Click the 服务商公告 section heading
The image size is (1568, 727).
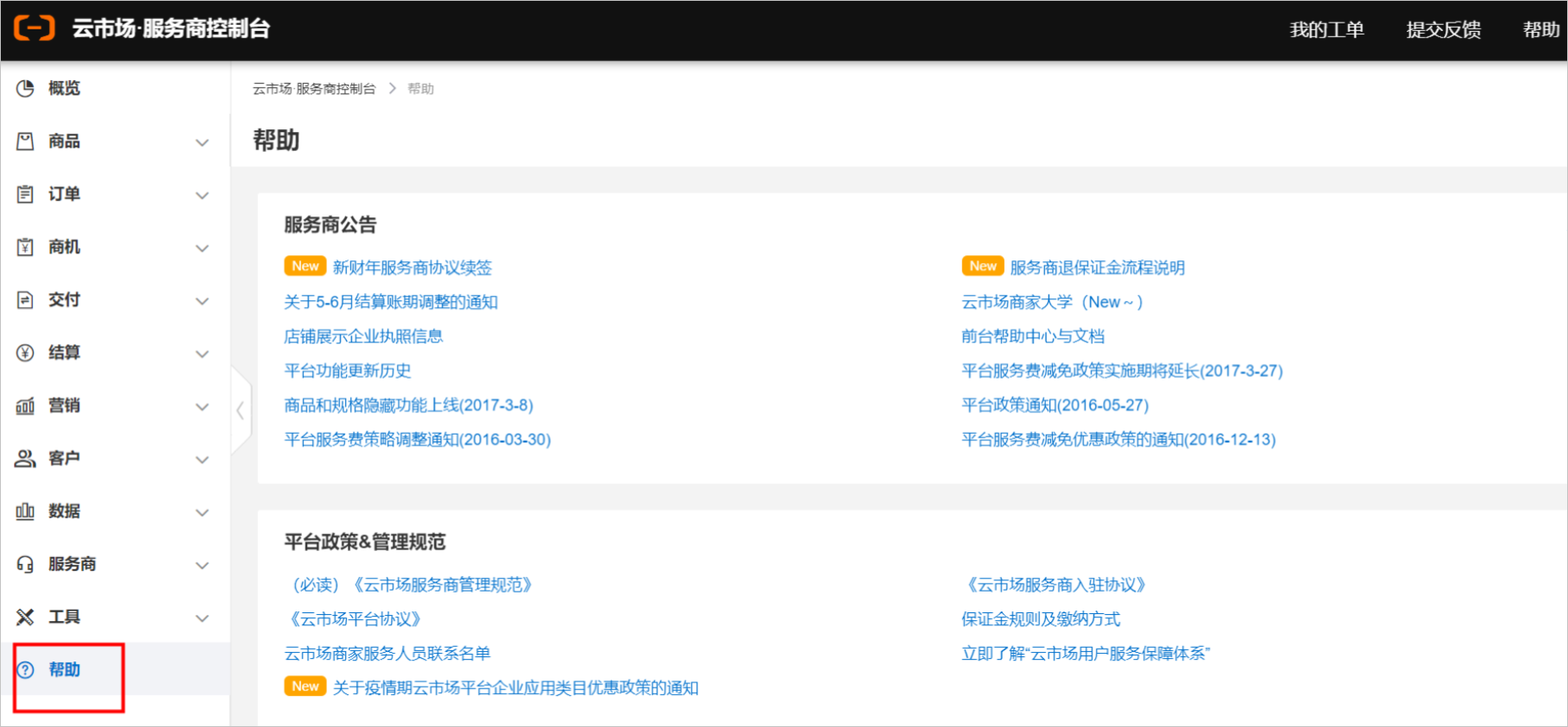[x=331, y=225]
